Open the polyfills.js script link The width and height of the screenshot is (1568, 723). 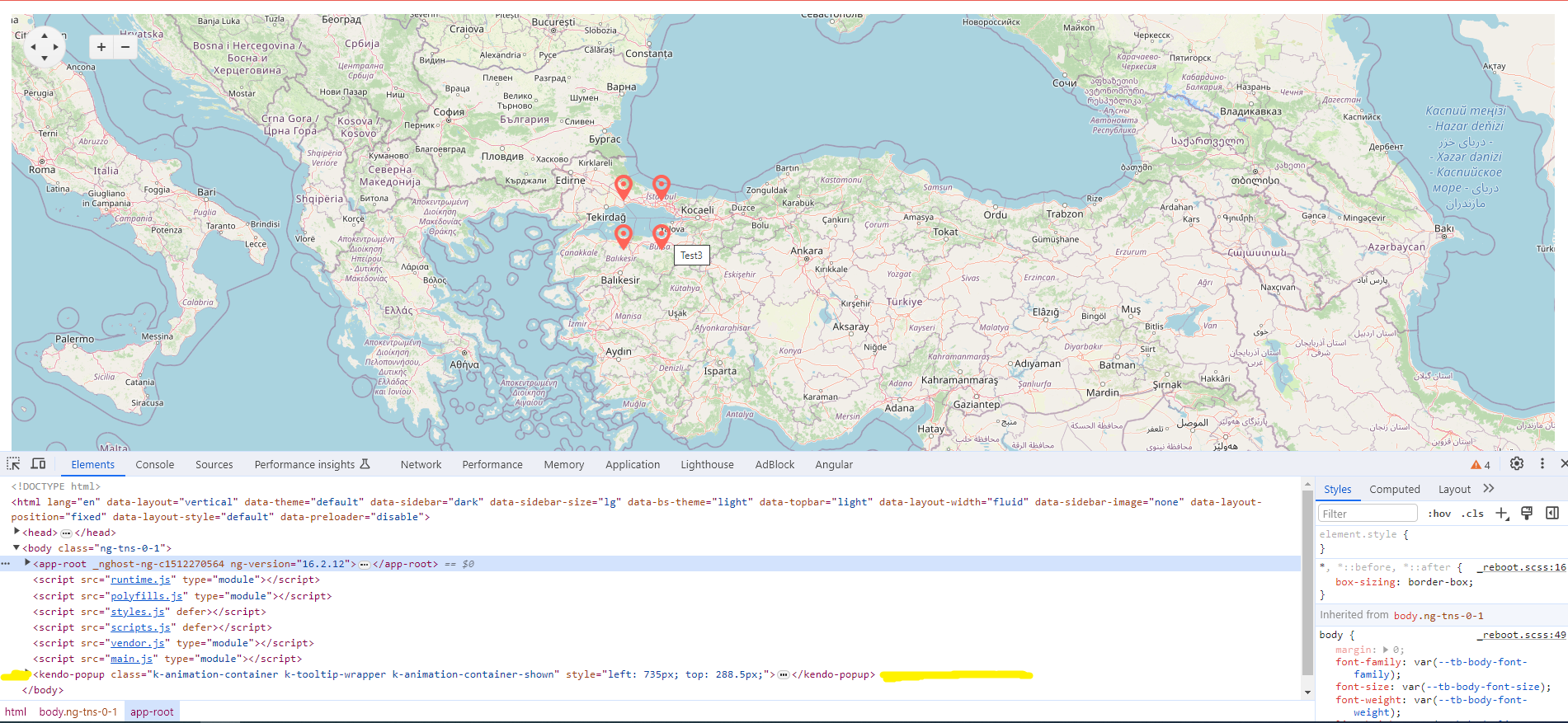146,596
